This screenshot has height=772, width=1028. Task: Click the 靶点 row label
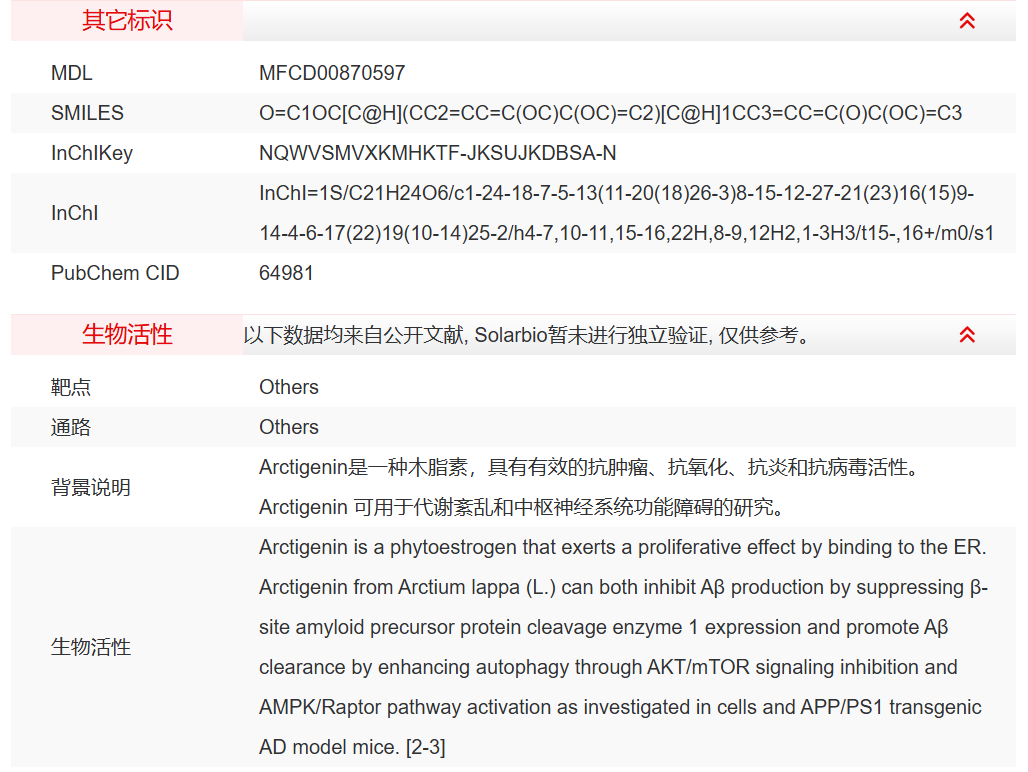[x=71, y=387]
